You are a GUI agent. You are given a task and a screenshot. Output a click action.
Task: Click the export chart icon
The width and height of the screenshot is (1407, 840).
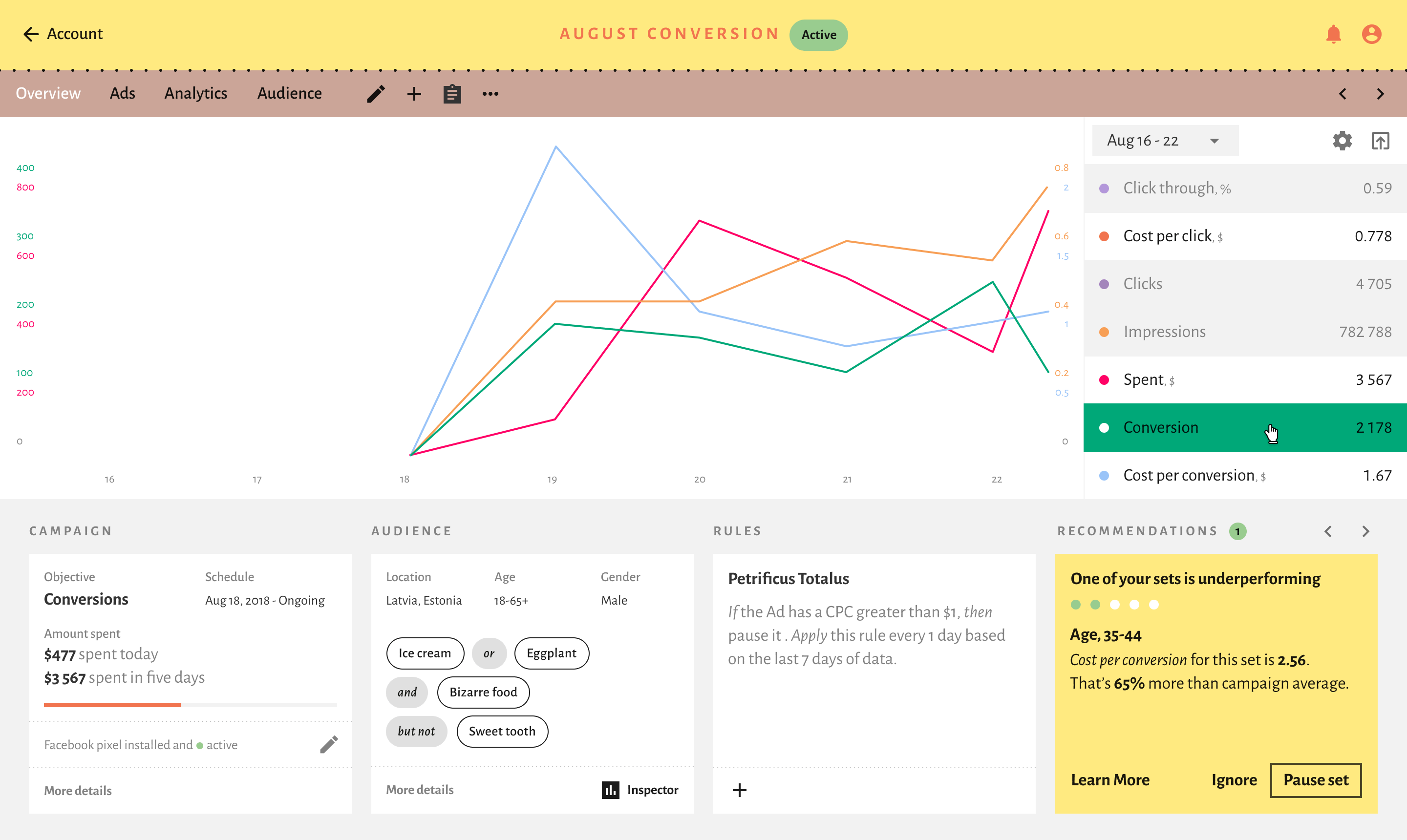point(1380,141)
